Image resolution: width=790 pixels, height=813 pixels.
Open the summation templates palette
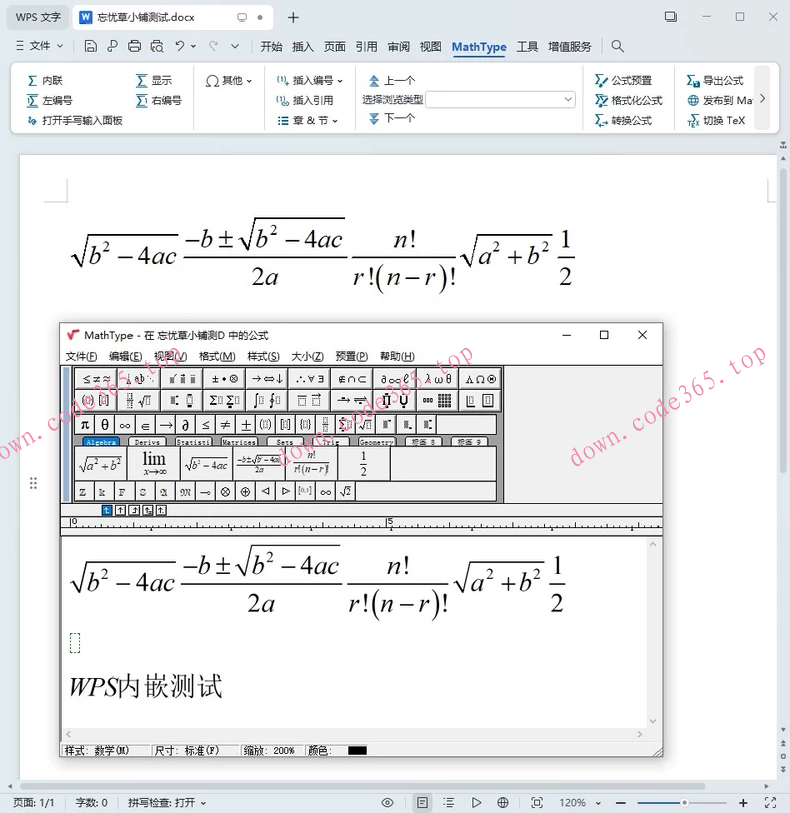(224, 400)
